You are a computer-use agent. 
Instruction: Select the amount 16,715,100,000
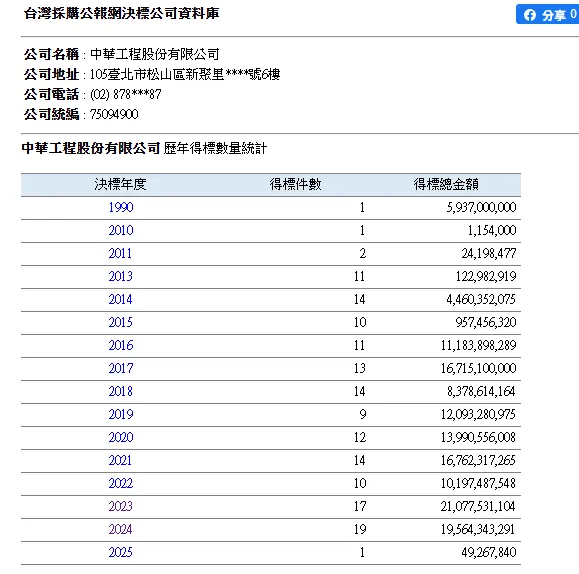click(x=479, y=368)
